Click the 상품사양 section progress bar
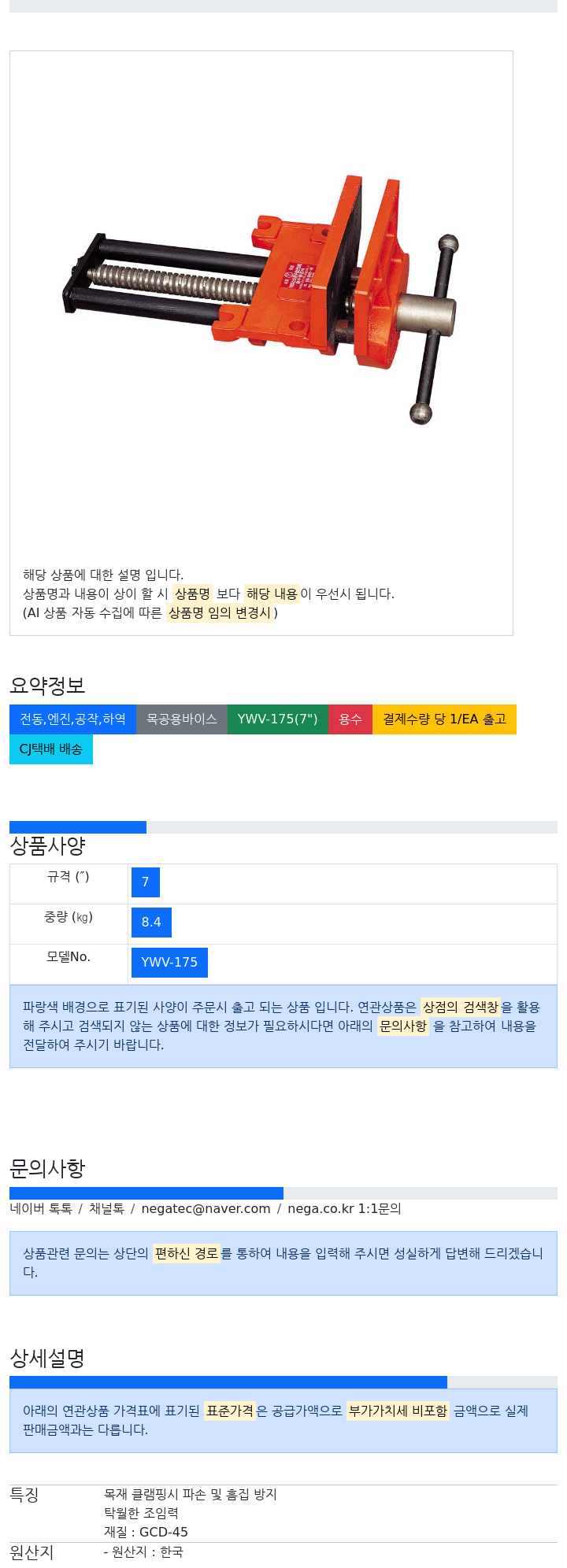567x1568 pixels. pos(283,827)
